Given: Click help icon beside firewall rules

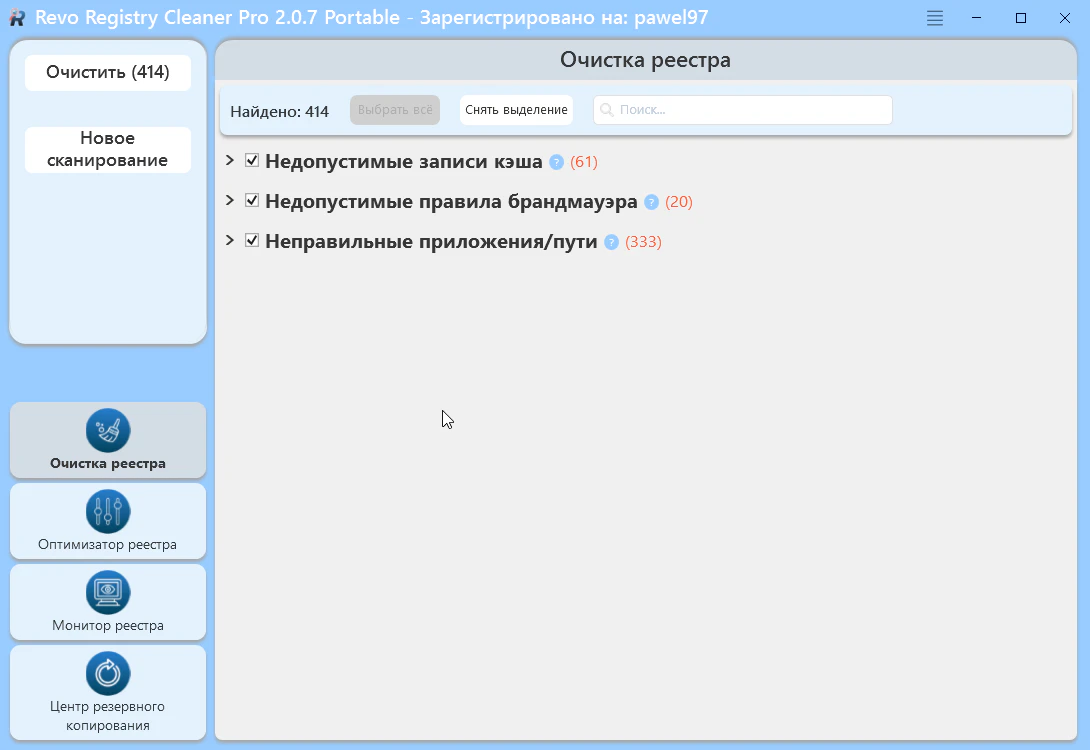Looking at the screenshot, I should point(652,202).
